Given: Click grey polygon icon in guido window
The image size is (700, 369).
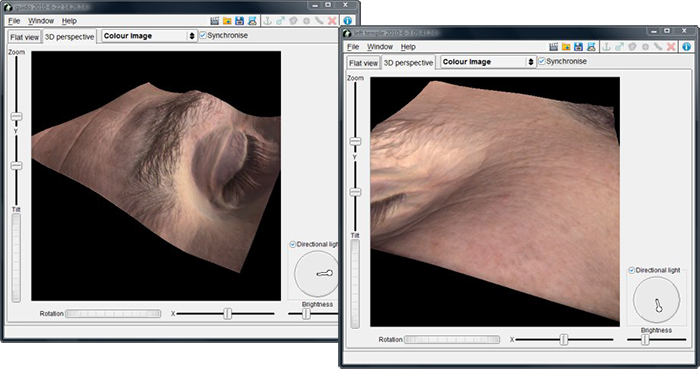Looking at the screenshot, I should [x=293, y=21].
